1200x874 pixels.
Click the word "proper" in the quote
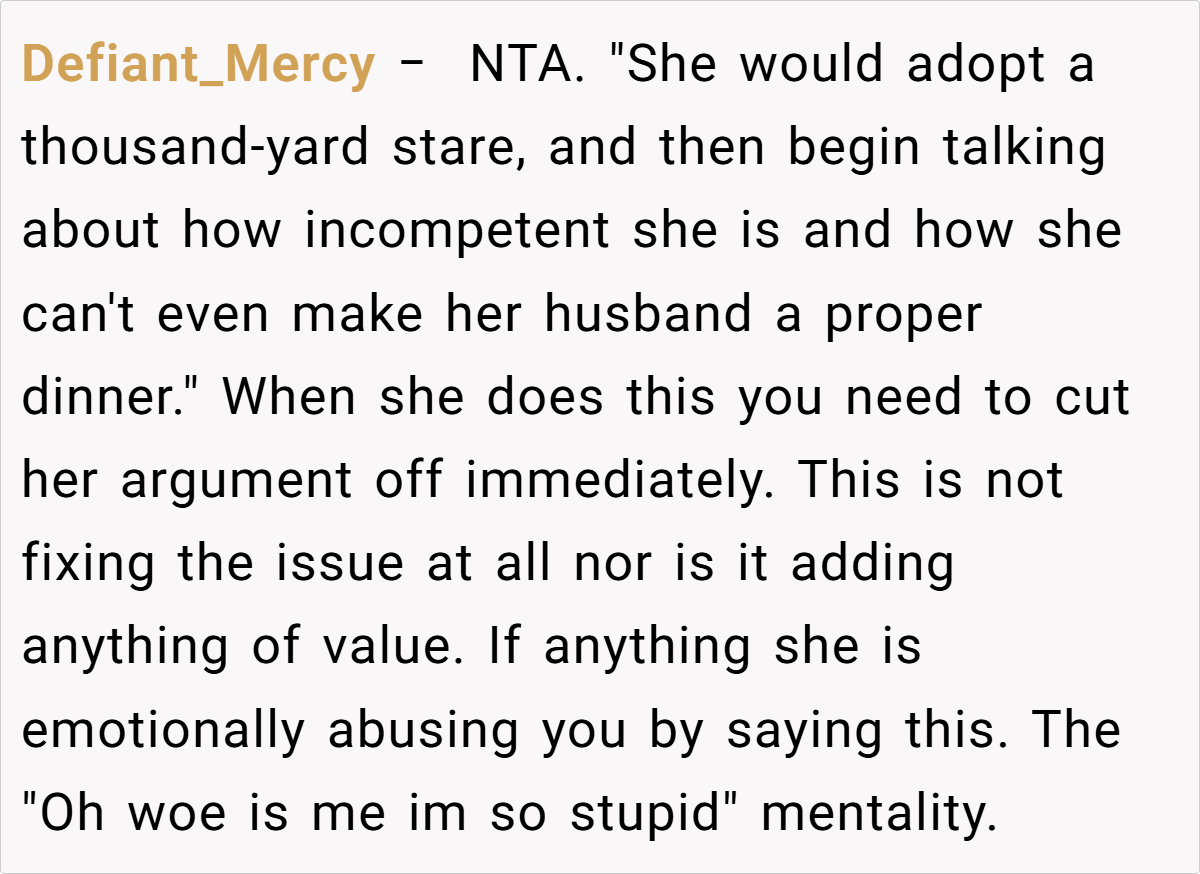coord(903,315)
